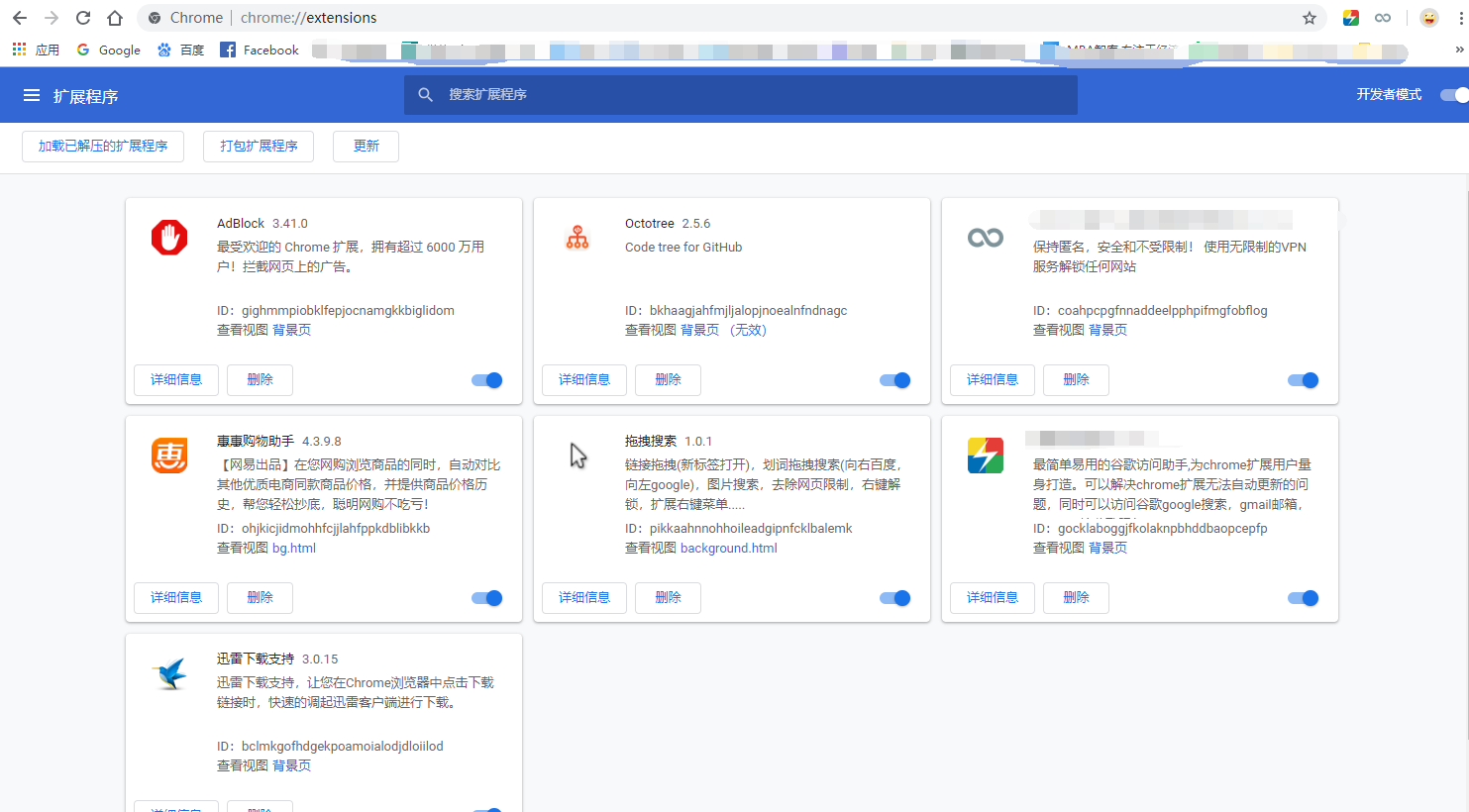Disable the 拖拽搜索 extension toggle
The height and width of the screenshot is (812, 1469).
(895, 598)
